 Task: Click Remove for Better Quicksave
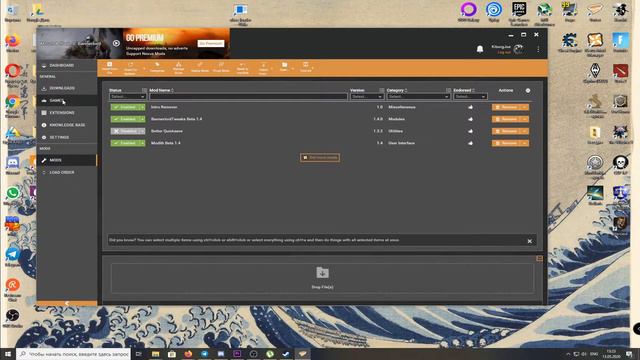point(507,131)
